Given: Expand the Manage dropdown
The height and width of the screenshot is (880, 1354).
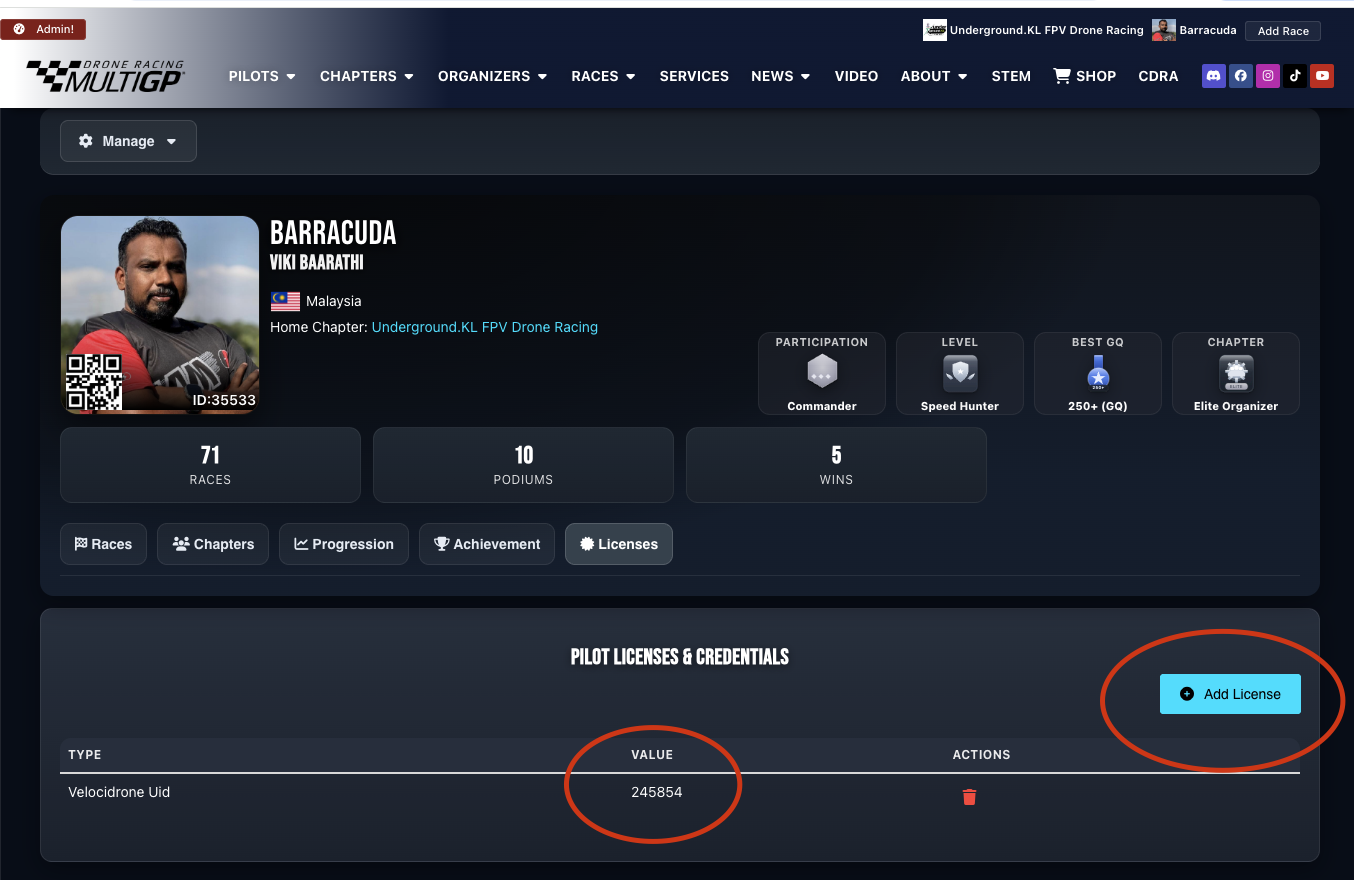Looking at the screenshot, I should [x=128, y=141].
